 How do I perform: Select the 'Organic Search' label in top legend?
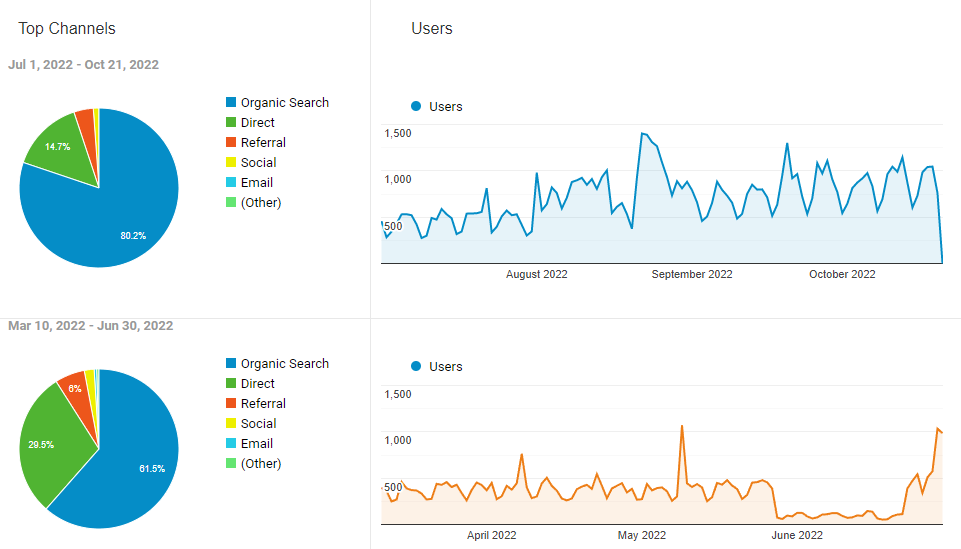[x=284, y=102]
